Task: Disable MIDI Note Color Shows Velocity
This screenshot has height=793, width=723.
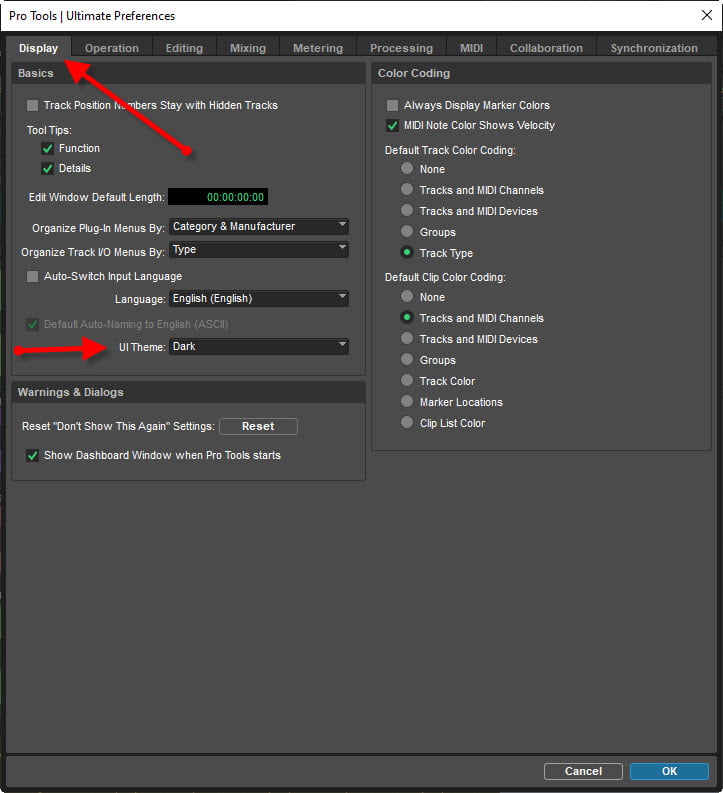Action: (392, 125)
